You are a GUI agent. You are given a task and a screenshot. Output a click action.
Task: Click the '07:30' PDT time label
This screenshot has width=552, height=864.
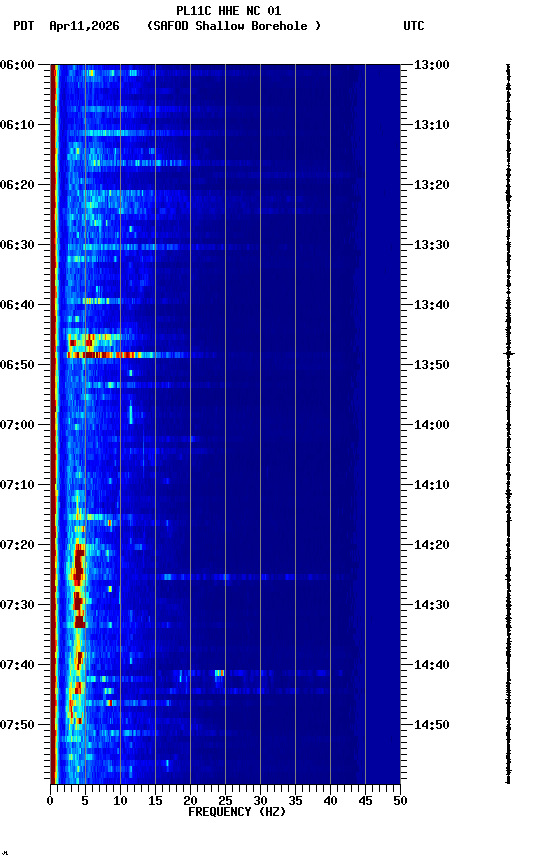tap(17, 605)
